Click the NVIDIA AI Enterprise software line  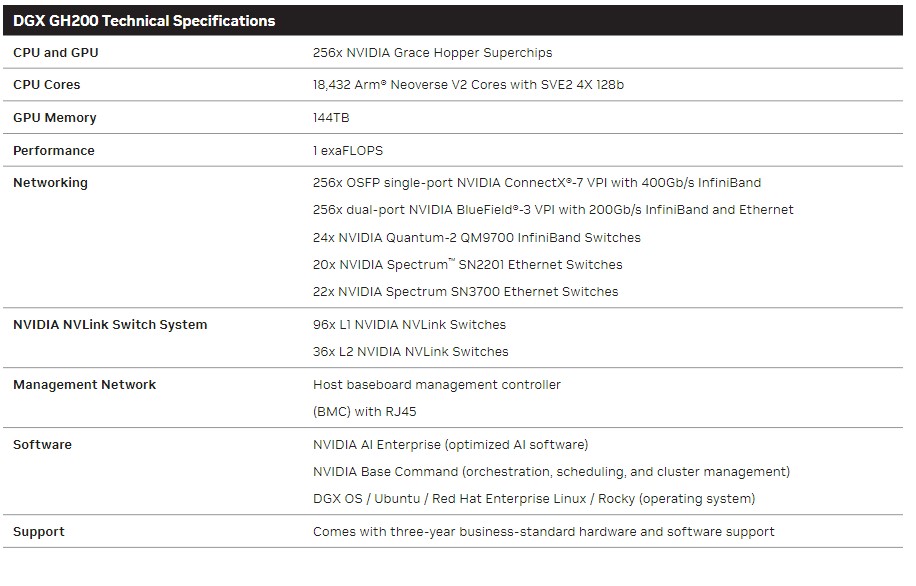(x=450, y=445)
